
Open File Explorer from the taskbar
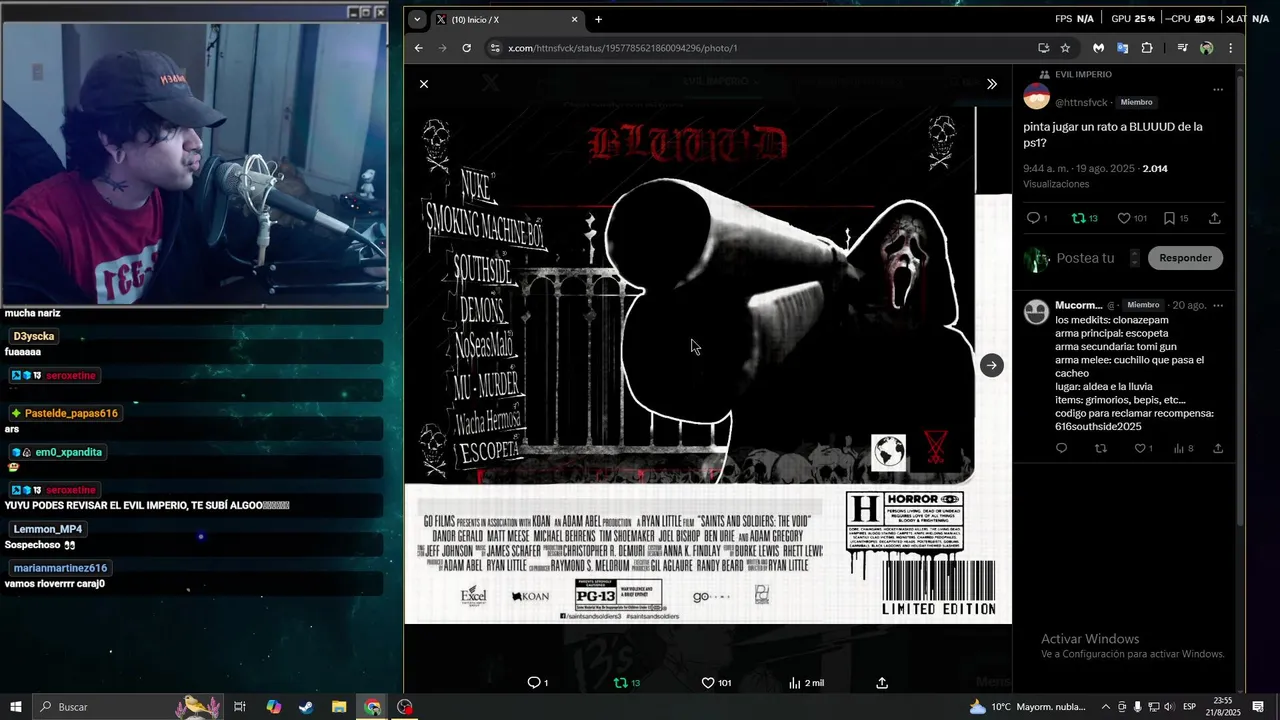[x=339, y=707]
